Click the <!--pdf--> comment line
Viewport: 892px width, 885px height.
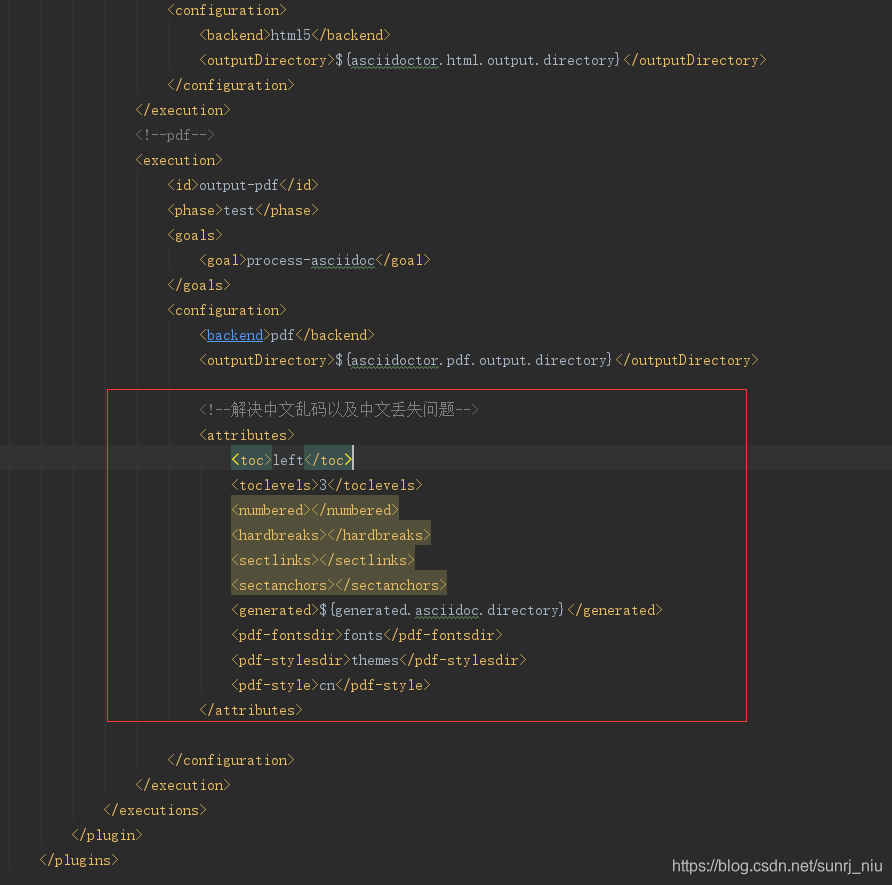point(175,135)
